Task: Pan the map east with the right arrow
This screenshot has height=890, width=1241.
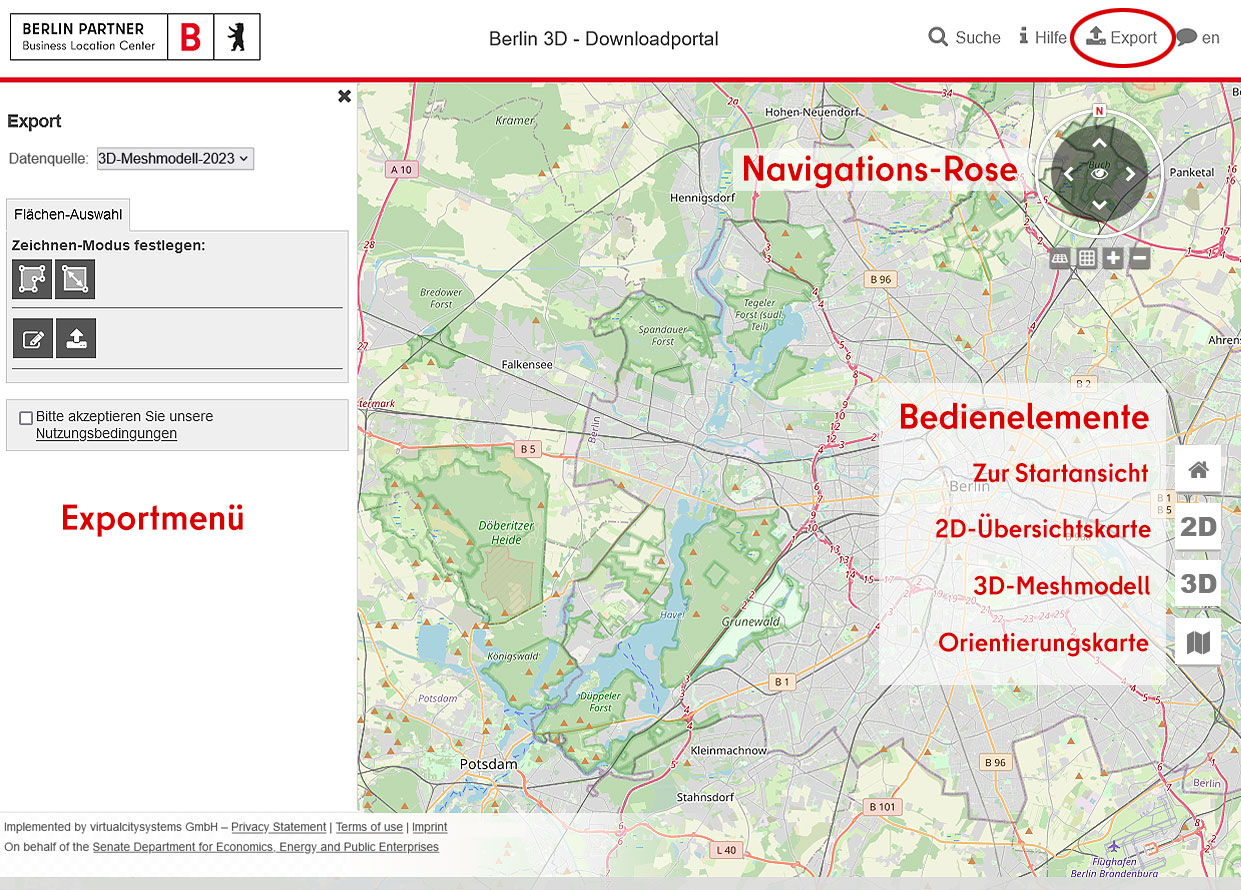Action: [x=1131, y=174]
